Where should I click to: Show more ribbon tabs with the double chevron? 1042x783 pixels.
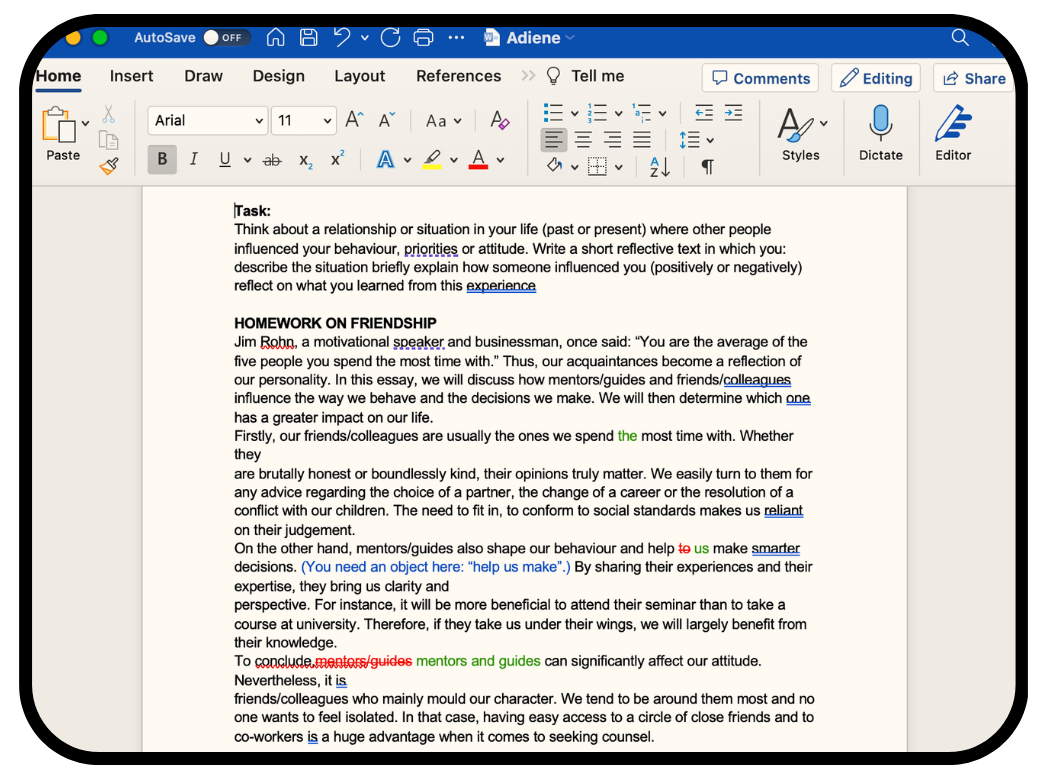point(528,76)
